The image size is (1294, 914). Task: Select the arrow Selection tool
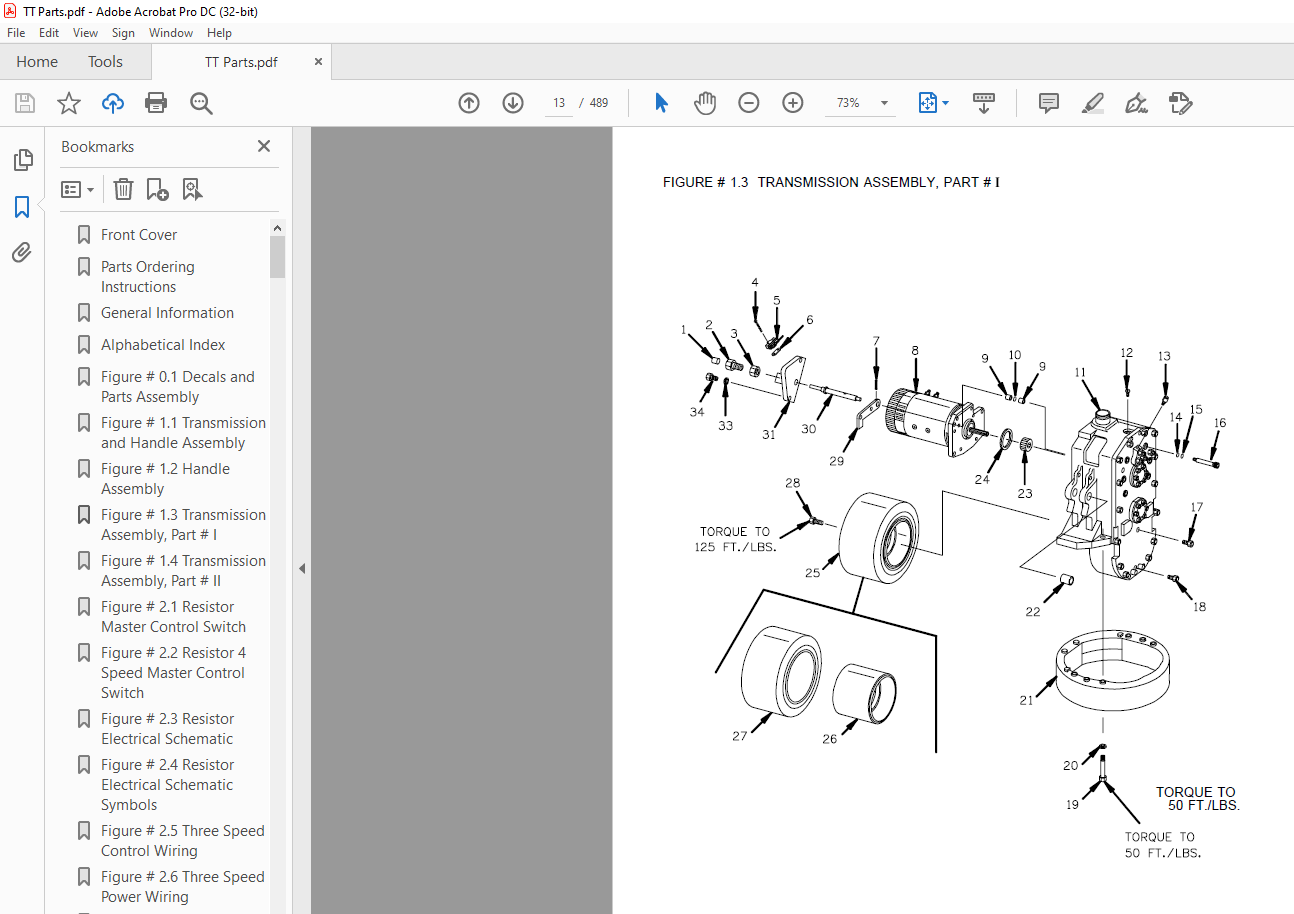click(x=661, y=103)
